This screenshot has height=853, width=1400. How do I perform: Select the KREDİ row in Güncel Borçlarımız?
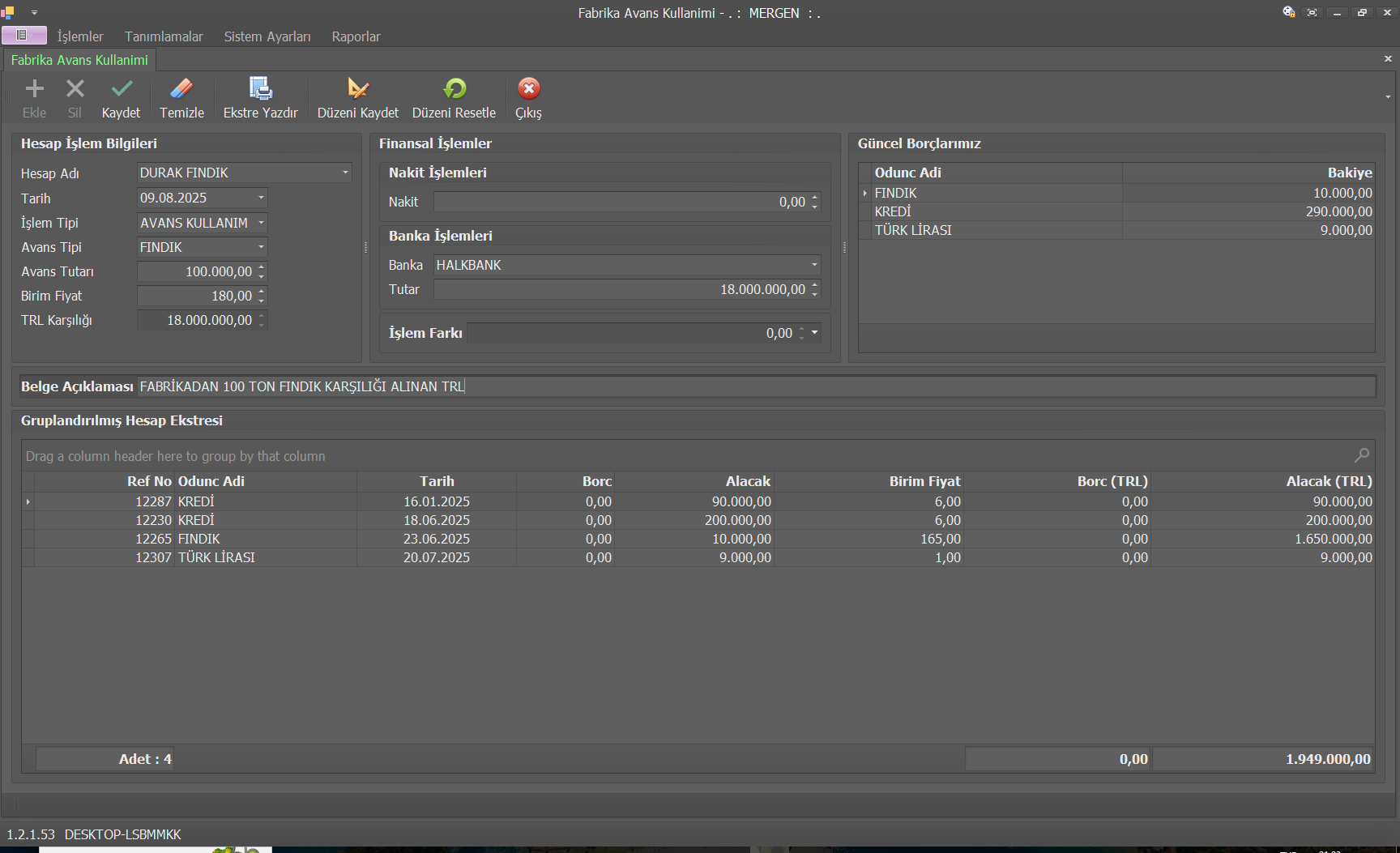(893, 211)
